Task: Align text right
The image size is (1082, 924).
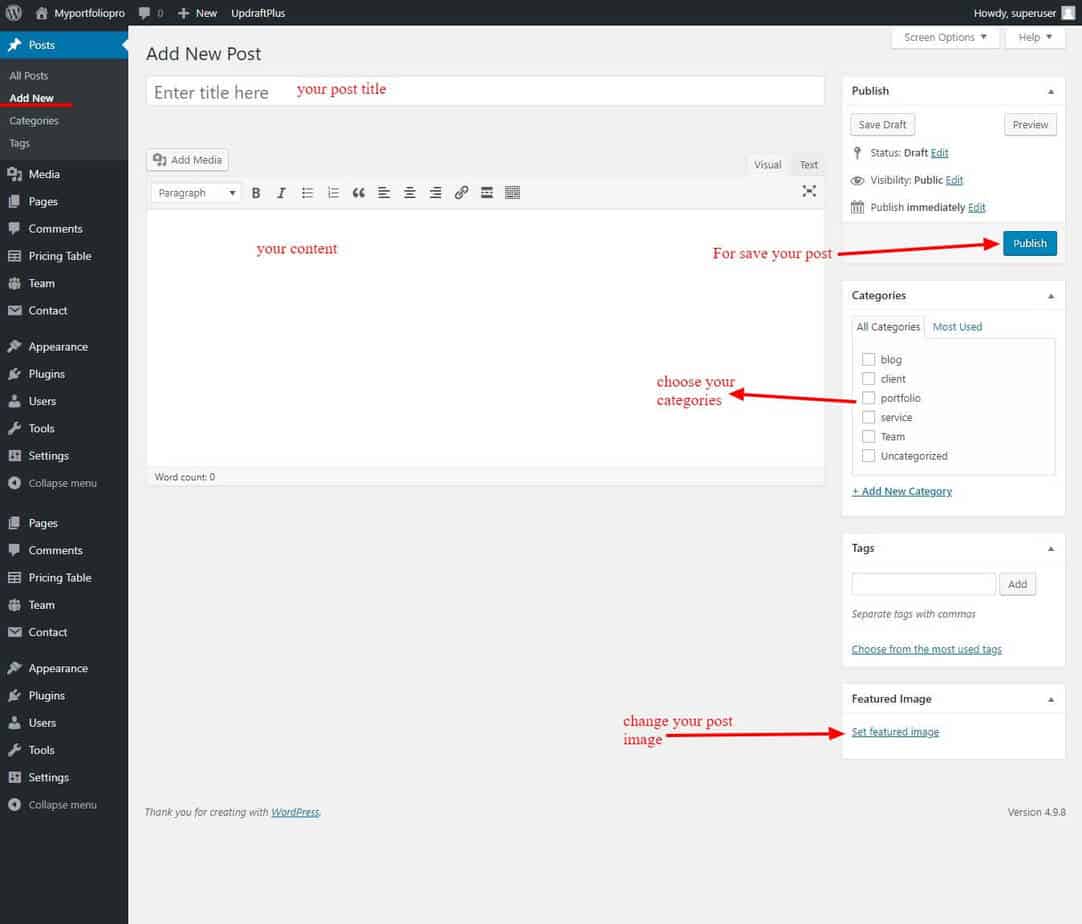Action: 435,193
